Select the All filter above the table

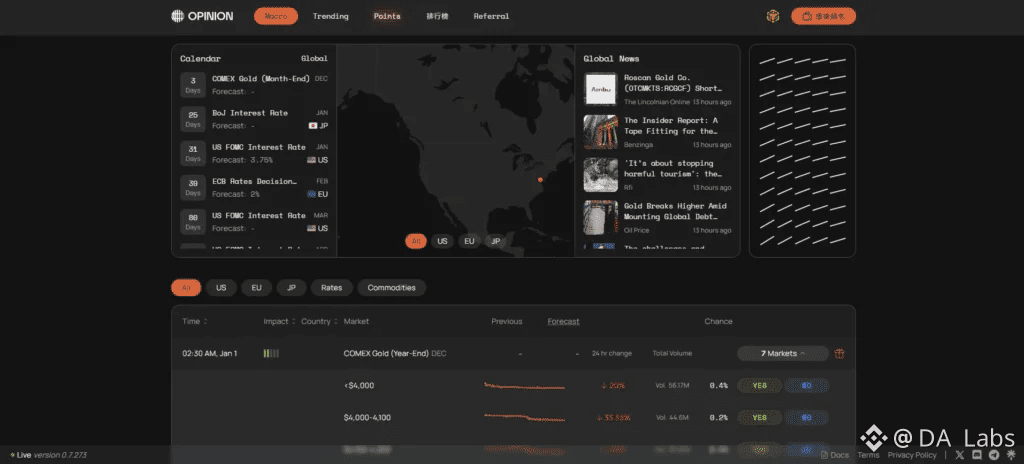186,288
